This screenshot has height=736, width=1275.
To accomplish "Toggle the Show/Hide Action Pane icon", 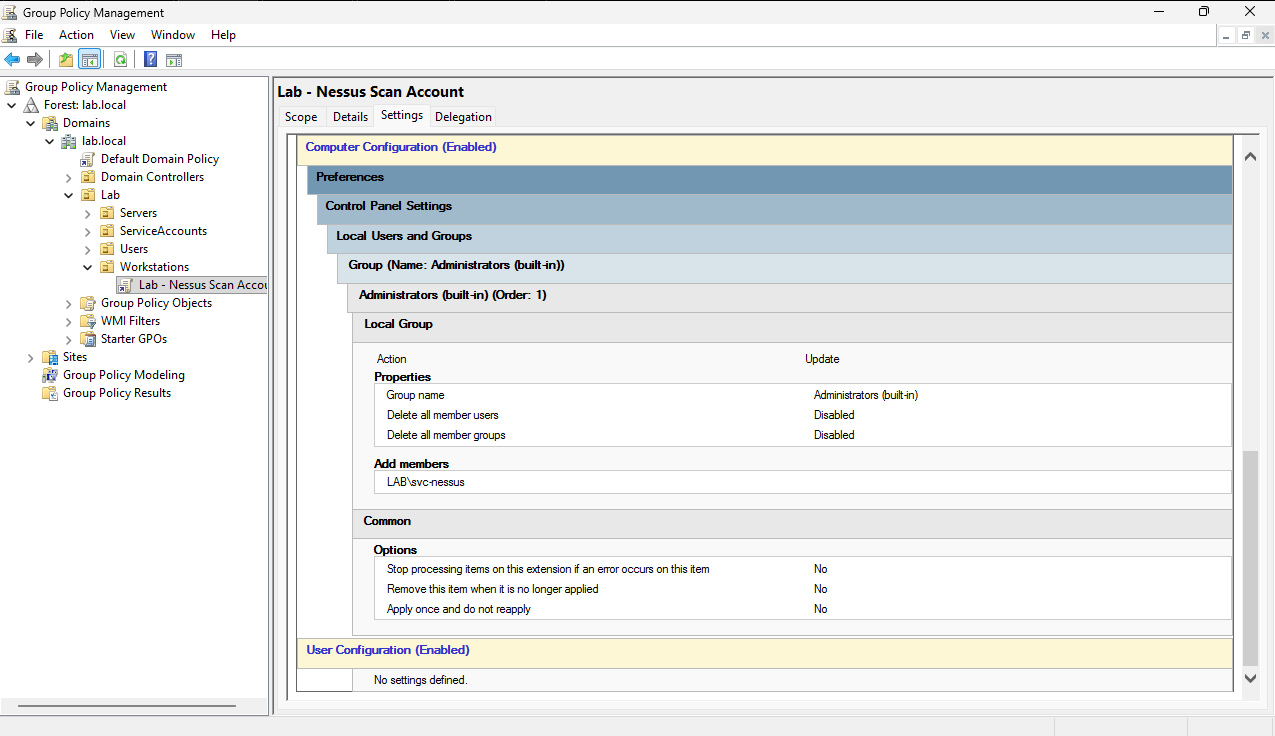I will coord(174,59).
